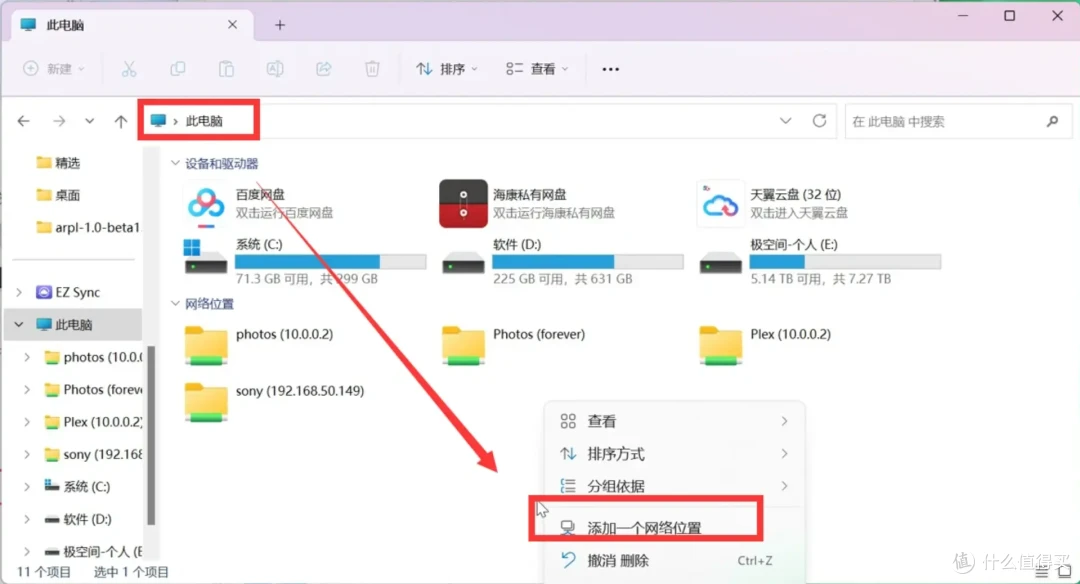Viewport: 1080px width, 584px height.
Task: Select Photos (forever) network folder icon
Action: pyautogui.click(x=463, y=345)
